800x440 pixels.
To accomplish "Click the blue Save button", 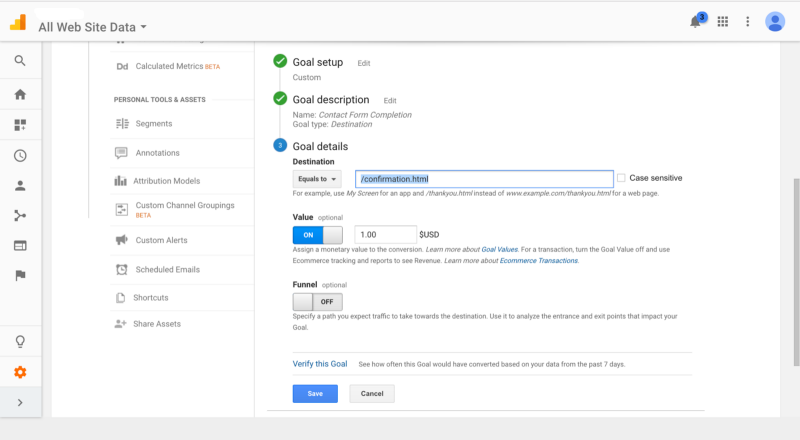I will pyautogui.click(x=315, y=394).
